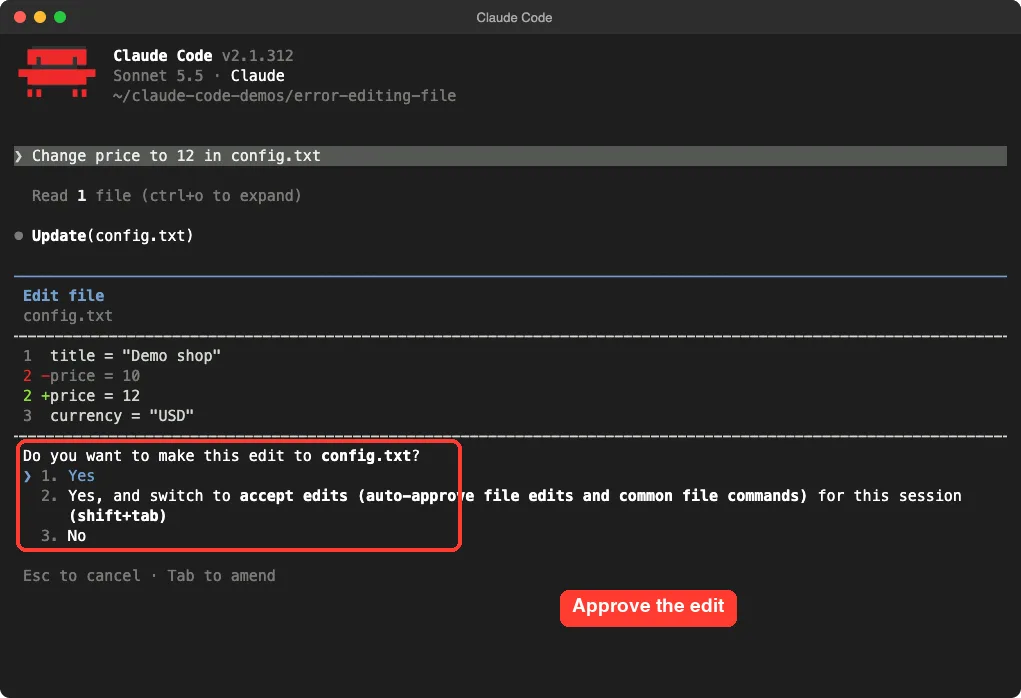This screenshot has width=1021, height=698.
Task: Click the working directory path ~/claude-code-demos/error-editing-file
Action: [x=285, y=96]
